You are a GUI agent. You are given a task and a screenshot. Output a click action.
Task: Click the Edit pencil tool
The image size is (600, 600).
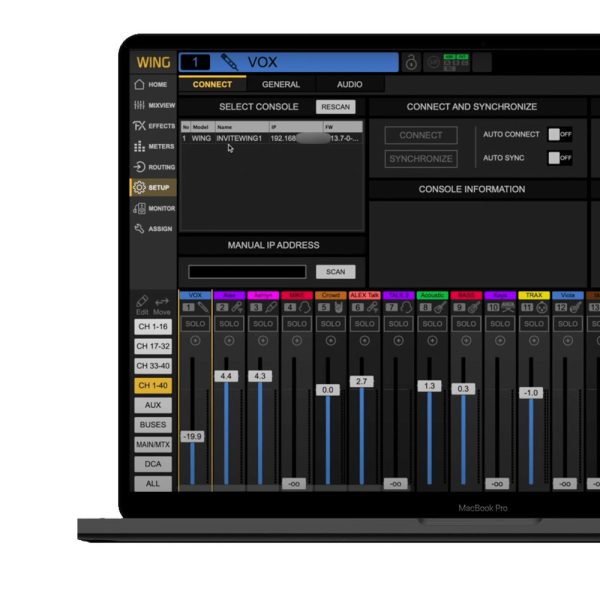point(142,305)
